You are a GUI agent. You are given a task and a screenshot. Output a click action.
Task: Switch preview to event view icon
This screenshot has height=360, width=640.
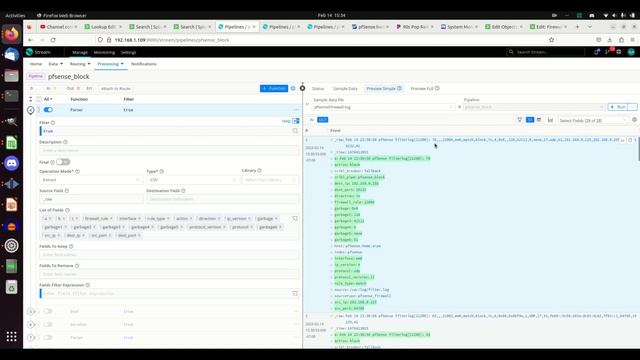pos(530,120)
